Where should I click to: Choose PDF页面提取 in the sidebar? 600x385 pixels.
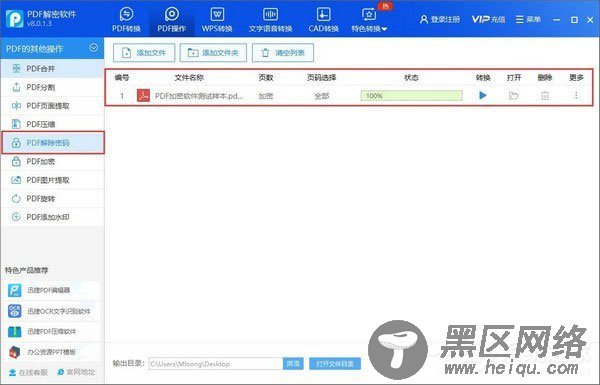point(52,106)
